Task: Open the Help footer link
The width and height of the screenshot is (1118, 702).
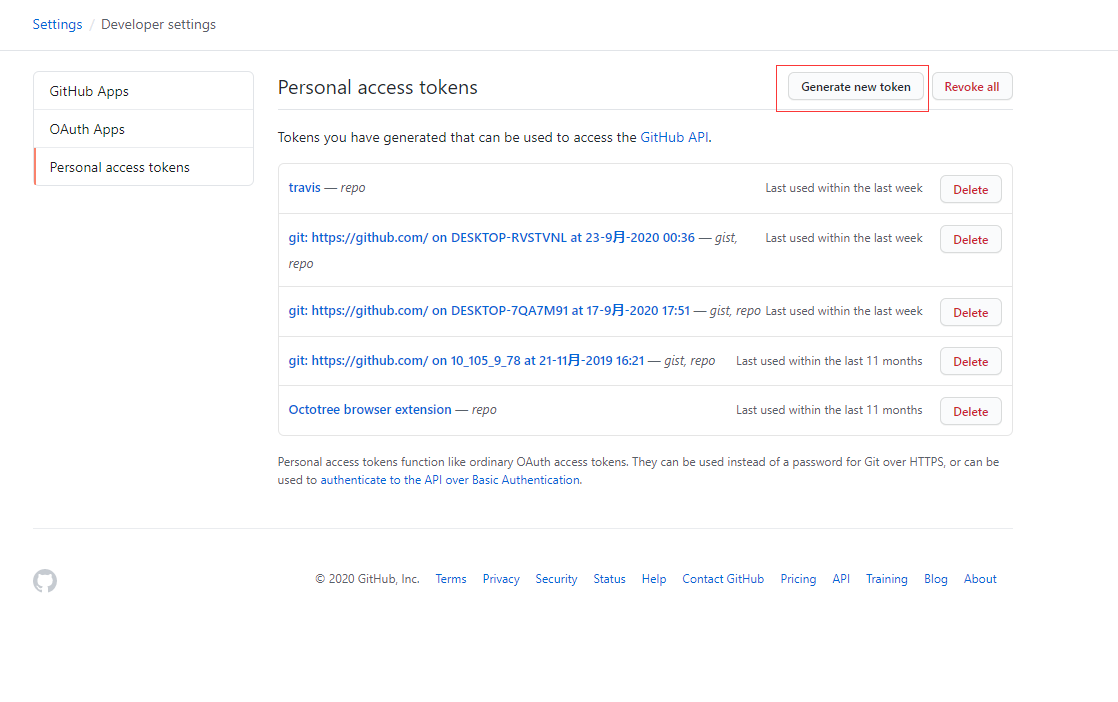Action: 654,579
